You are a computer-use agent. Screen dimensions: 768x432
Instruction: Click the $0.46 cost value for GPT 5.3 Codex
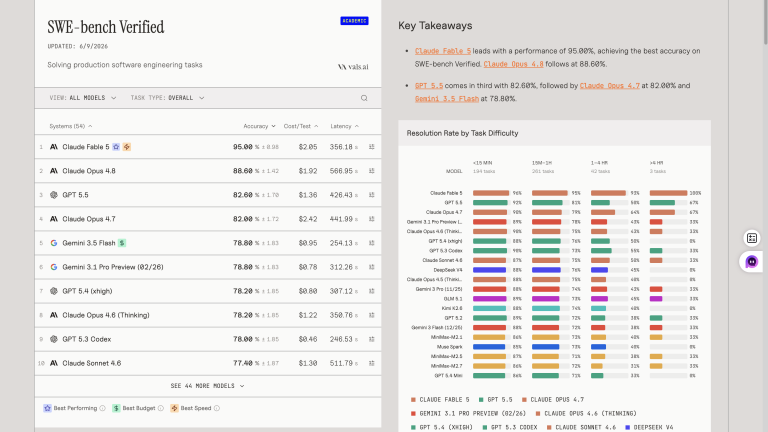pyautogui.click(x=308, y=339)
